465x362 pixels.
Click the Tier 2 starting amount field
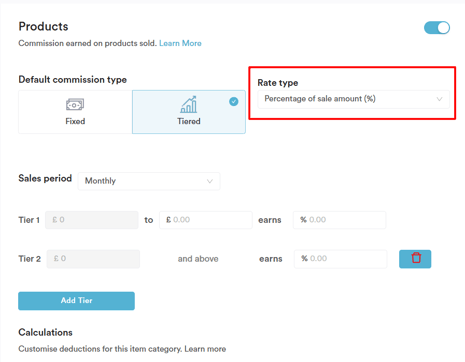pyautogui.click(x=93, y=259)
